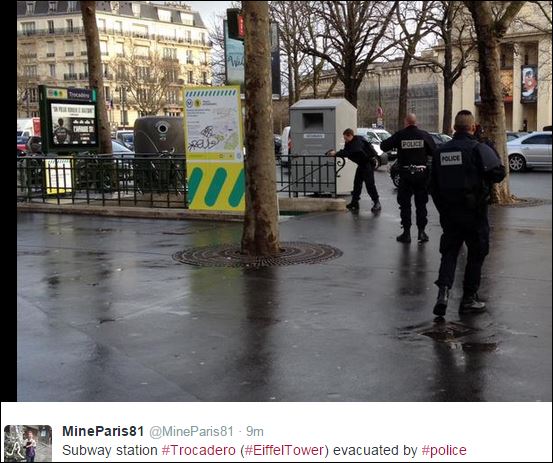Open the #EiffelTower hashtag
The width and height of the screenshot is (553, 463).
click(x=284, y=450)
